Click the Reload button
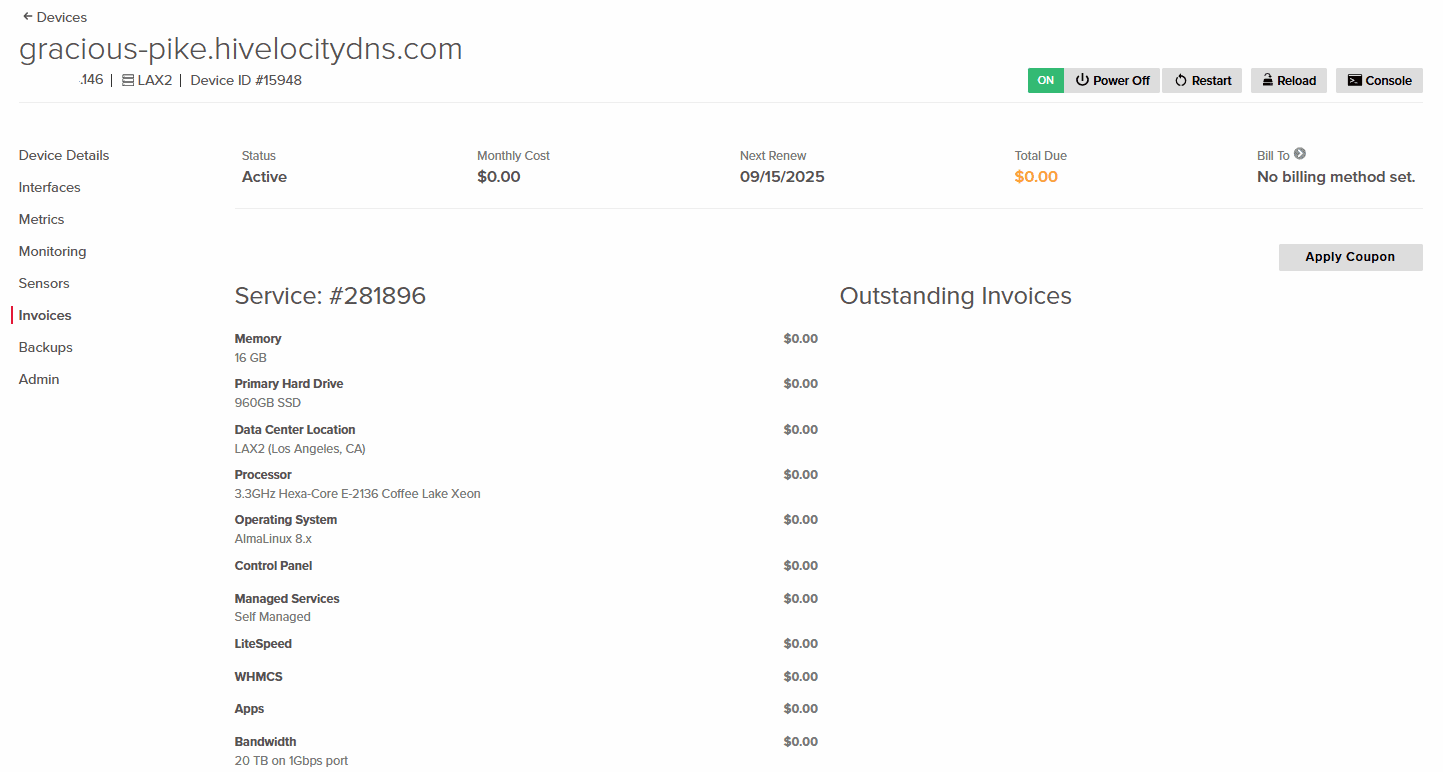 (1288, 81)
